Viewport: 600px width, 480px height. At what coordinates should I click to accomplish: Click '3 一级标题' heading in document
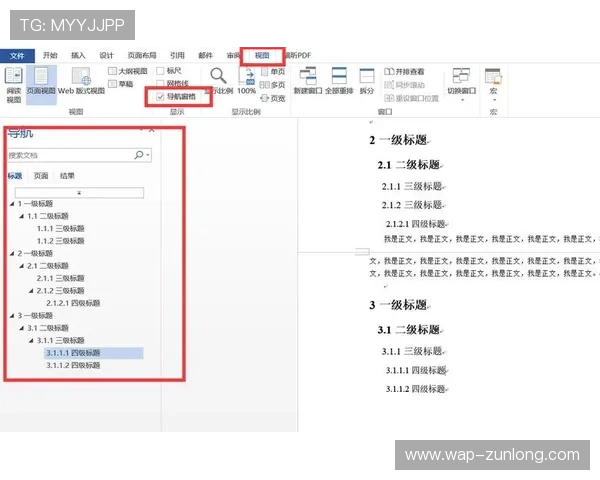pos(398,305)
